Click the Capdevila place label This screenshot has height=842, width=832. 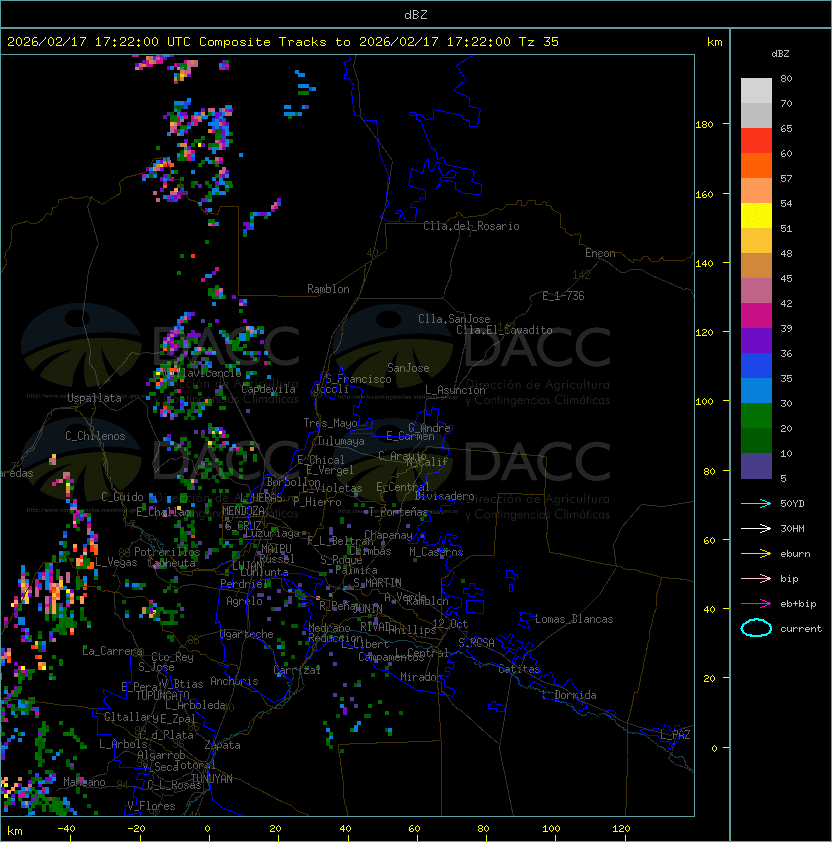pos(268,389)
